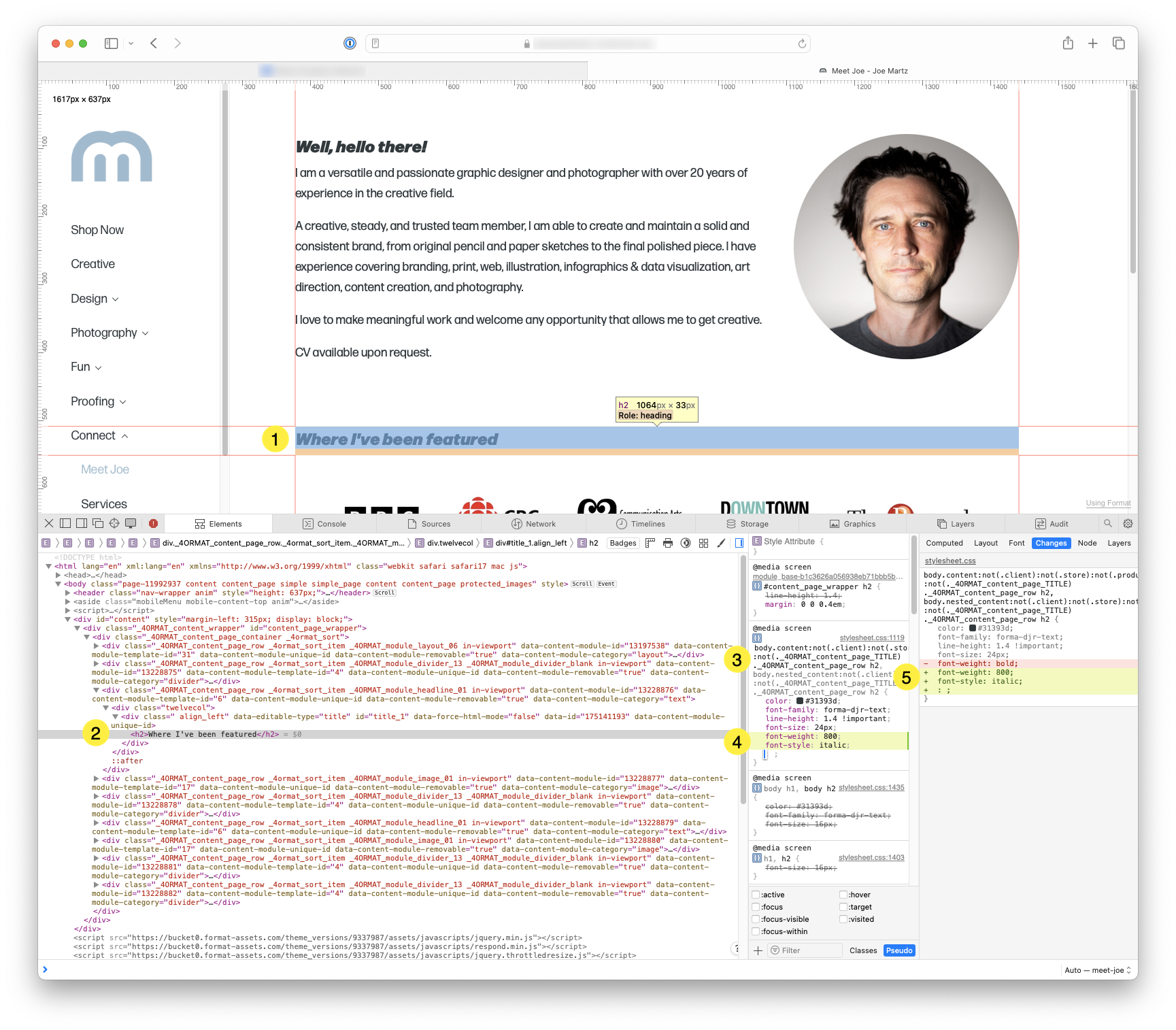Show Safari sidebar toolbar icon
Screen dimensions: 1176x1030
pyautogui.click(x=112, y=44)
